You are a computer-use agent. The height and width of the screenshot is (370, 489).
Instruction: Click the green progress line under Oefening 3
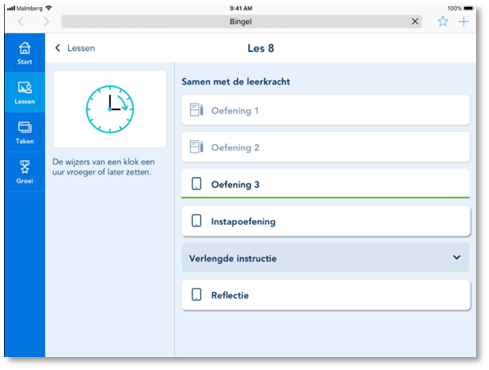coord(325,198)
